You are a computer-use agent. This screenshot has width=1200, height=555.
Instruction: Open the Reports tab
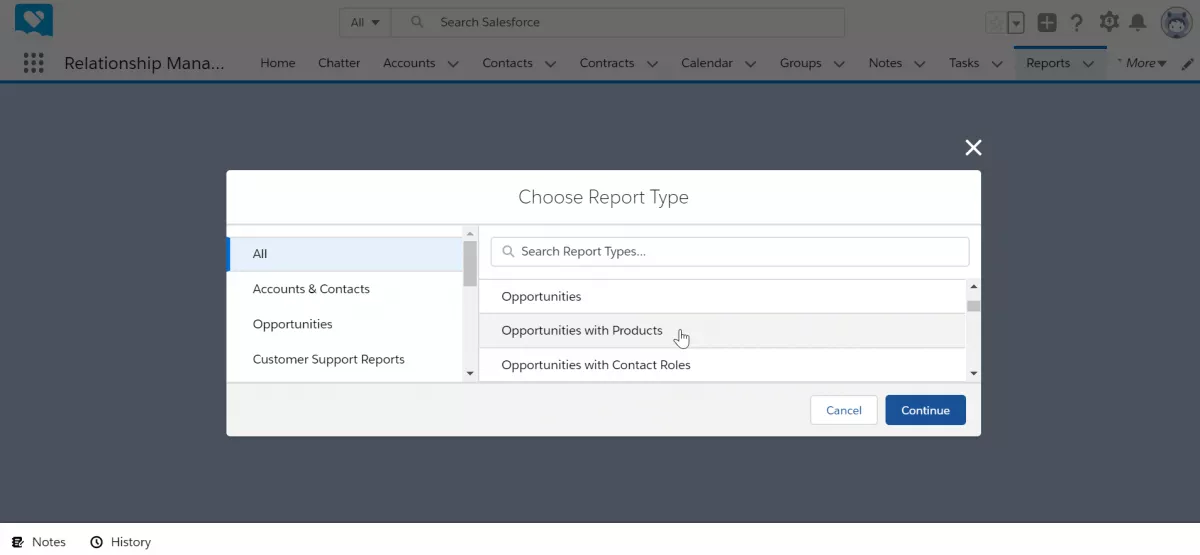1048,63
